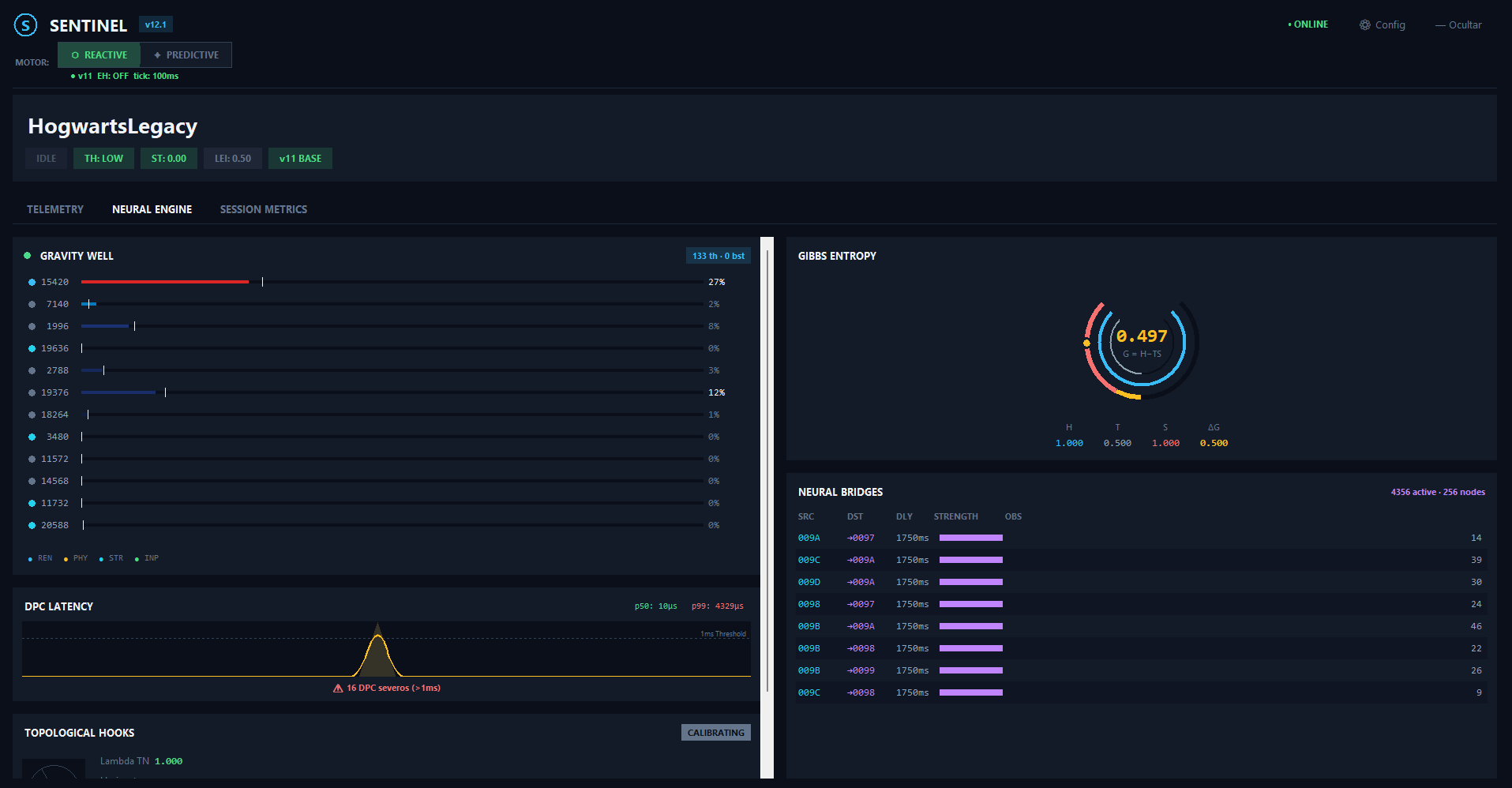Select process ID 3480
Viewport: 1512px width, 788px height.
coord(58,437)
